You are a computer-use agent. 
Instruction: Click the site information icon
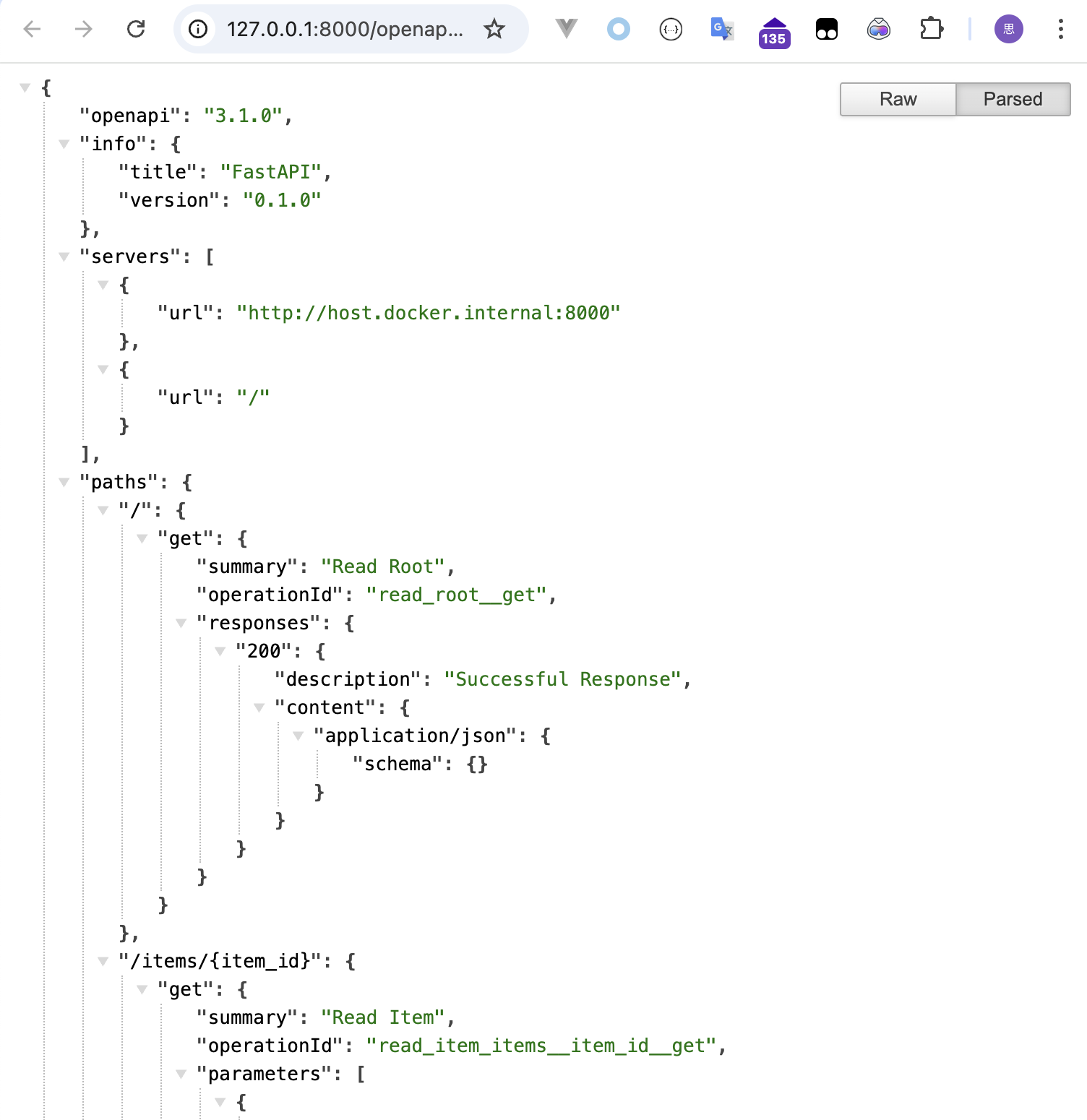(x=198, y=29)
